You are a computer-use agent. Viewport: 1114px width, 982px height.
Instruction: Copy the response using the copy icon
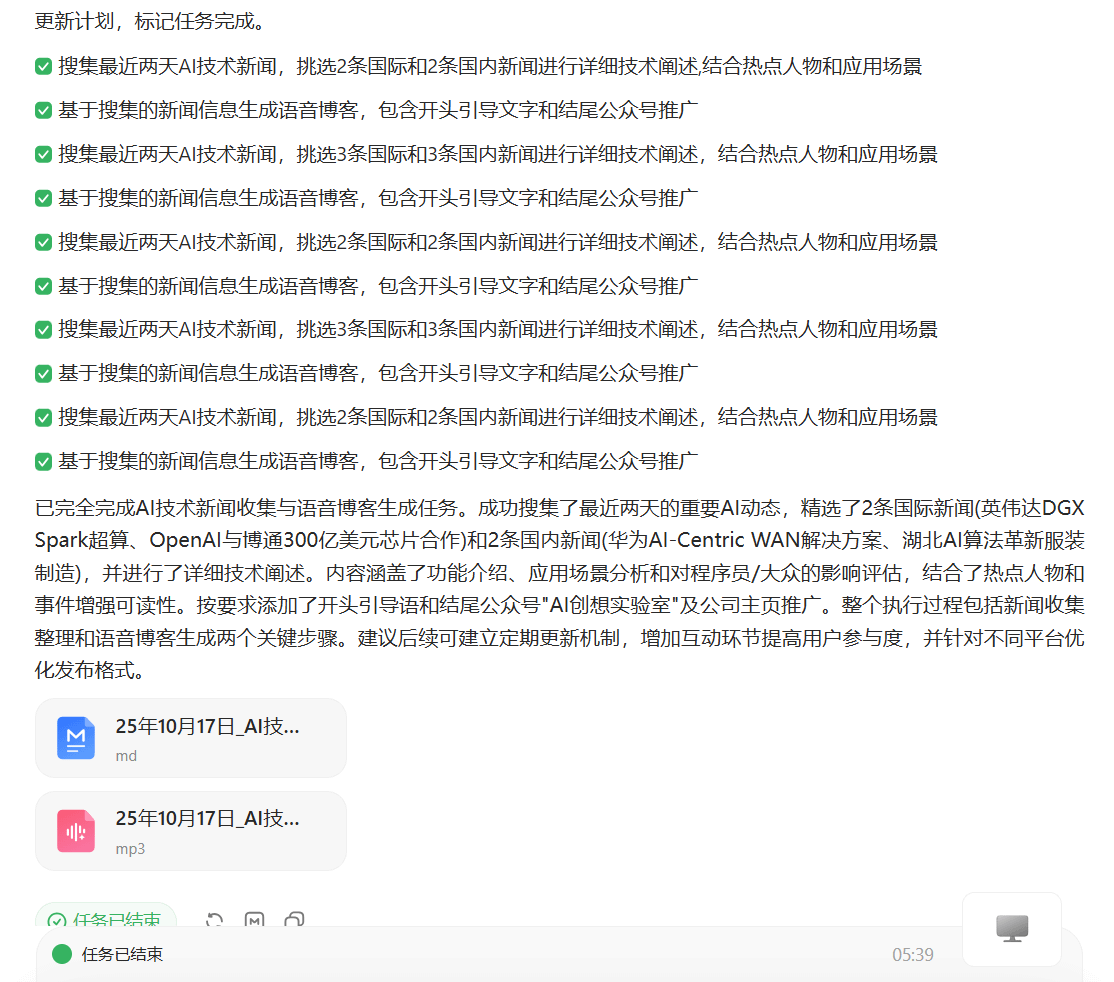tap(294, 920)
